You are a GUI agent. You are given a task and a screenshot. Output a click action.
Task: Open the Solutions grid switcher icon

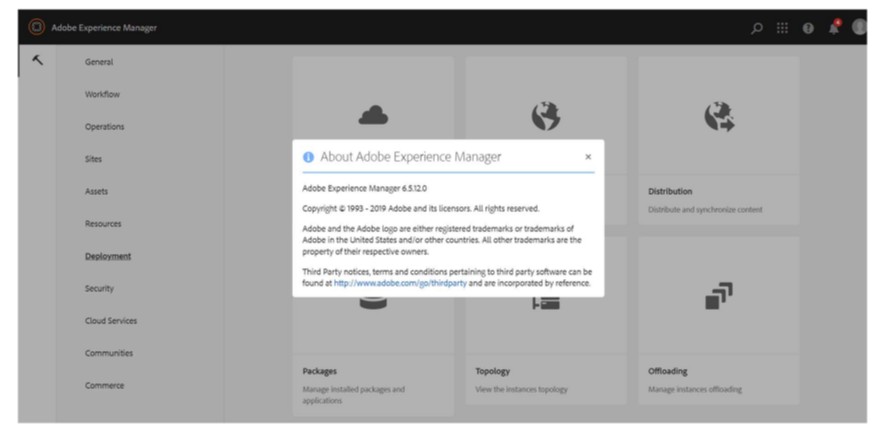click(x=782, y=28)
